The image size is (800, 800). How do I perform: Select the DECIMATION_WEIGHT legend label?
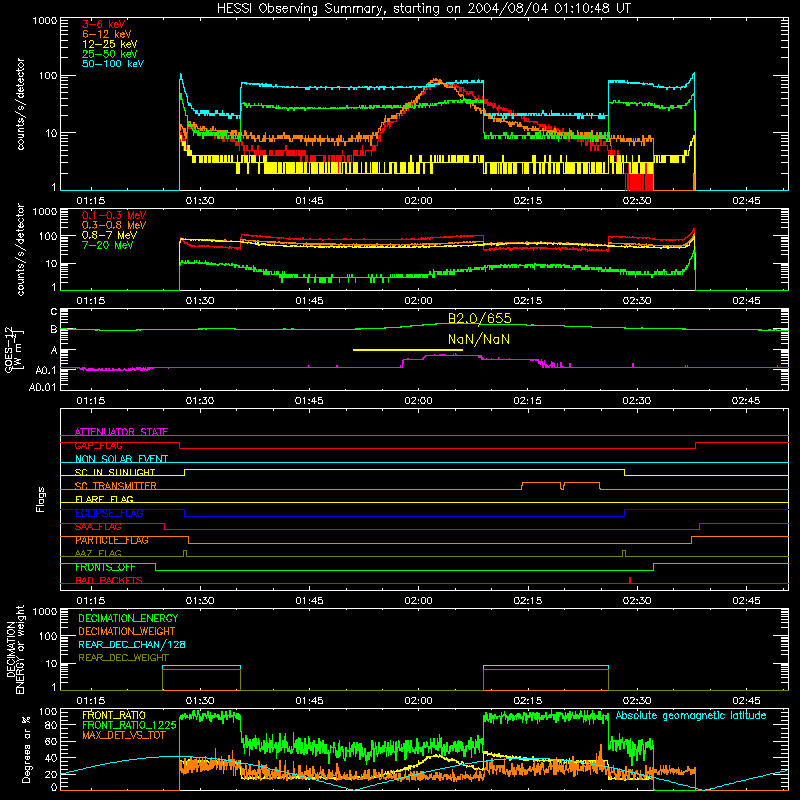pos(127,631)
